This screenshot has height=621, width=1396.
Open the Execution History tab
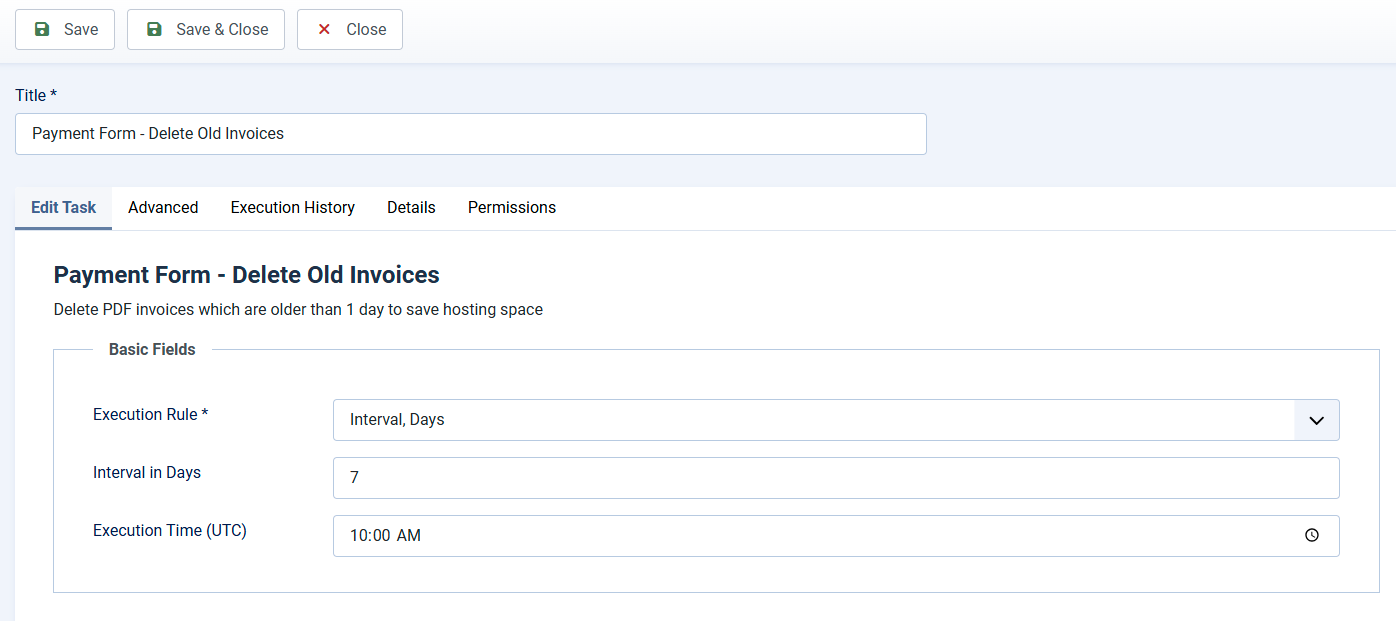point(293,208)
